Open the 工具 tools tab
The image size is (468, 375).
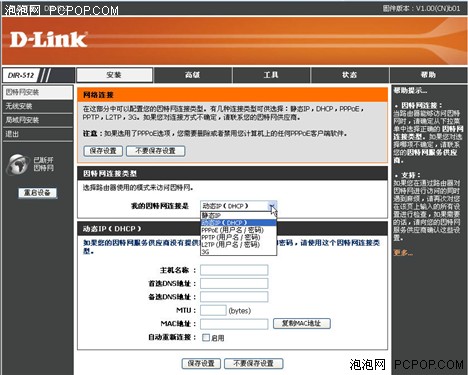pyautogui.click(x=271, y=75)
